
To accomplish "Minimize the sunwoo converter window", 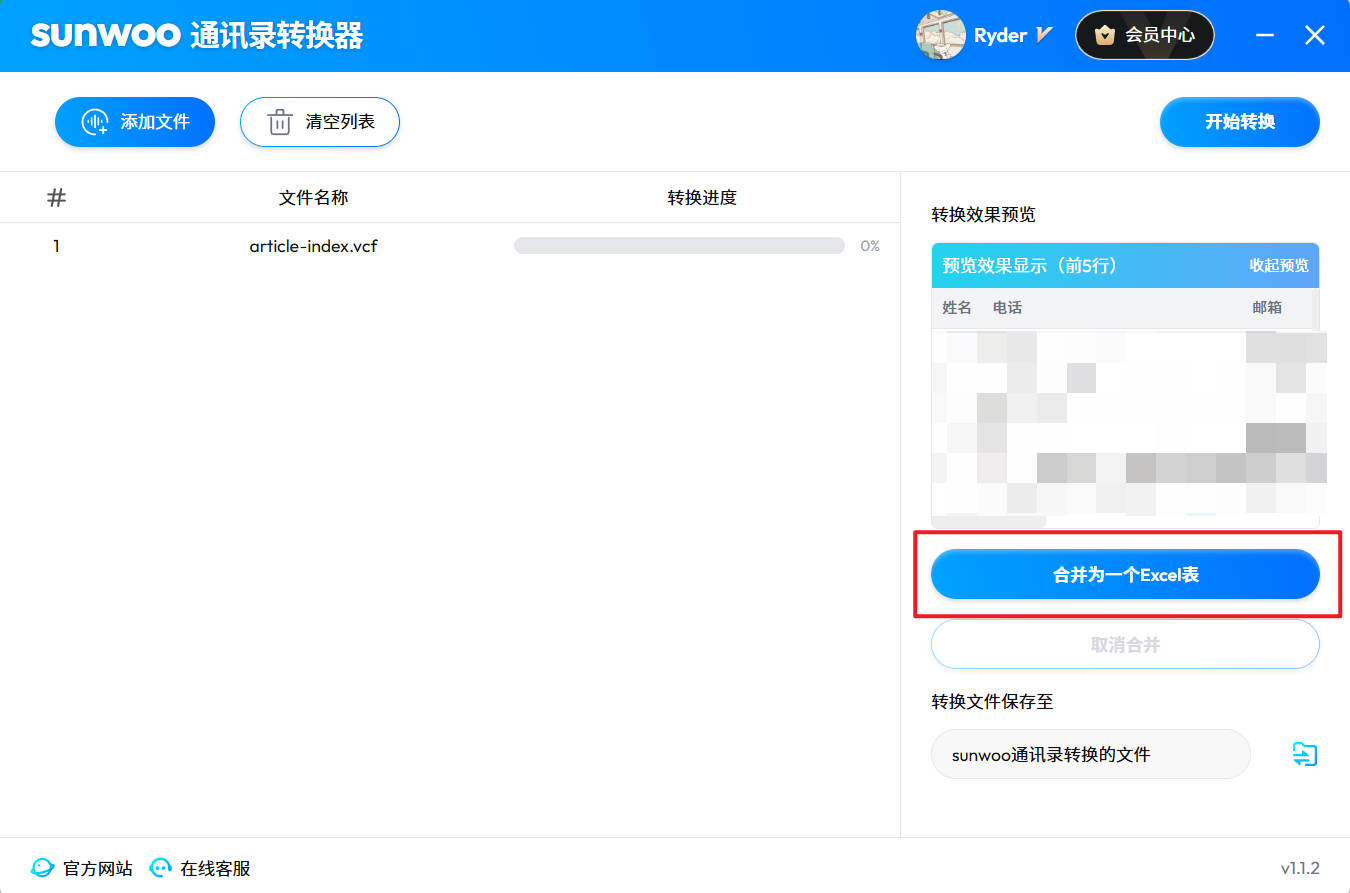I will pyautogui.click(x=1265, y=35).
